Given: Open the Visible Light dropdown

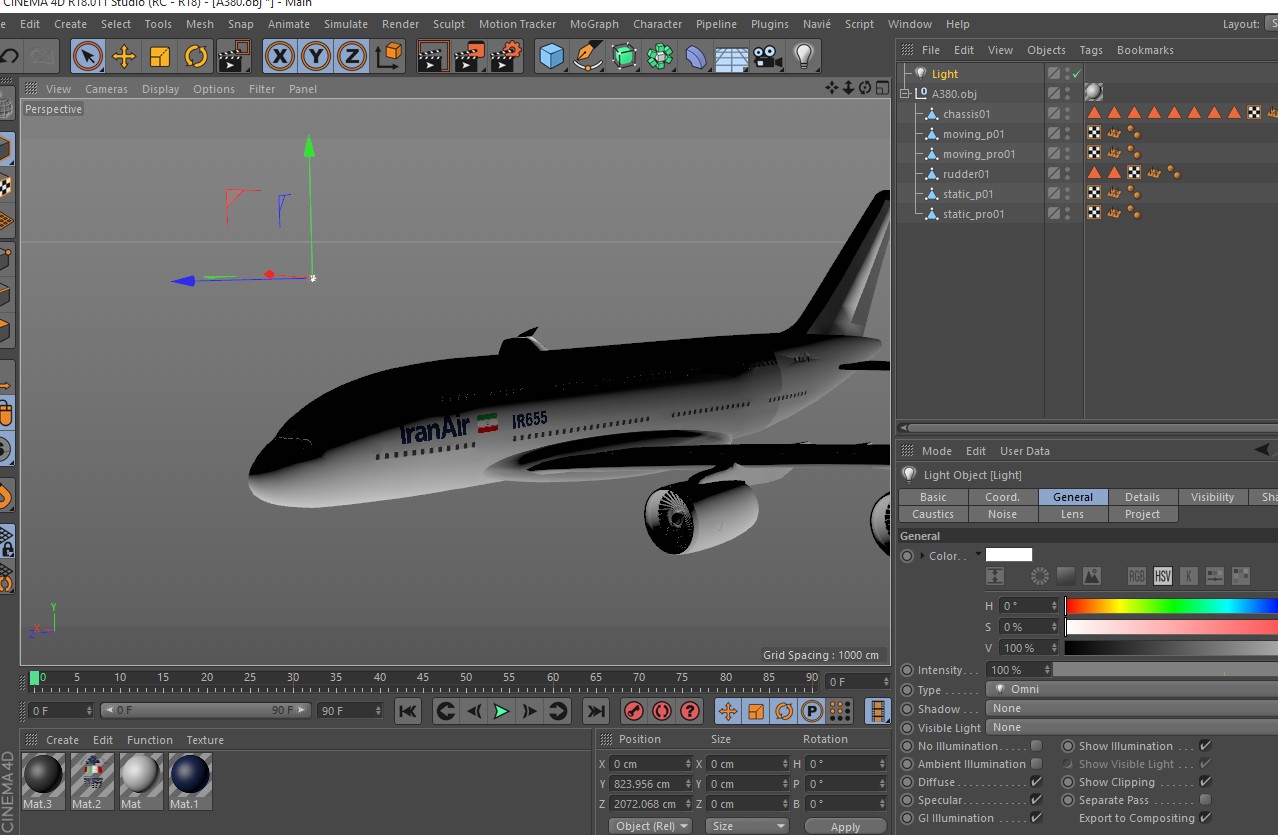Looking at the screenshot, I should coord(1131,727).
